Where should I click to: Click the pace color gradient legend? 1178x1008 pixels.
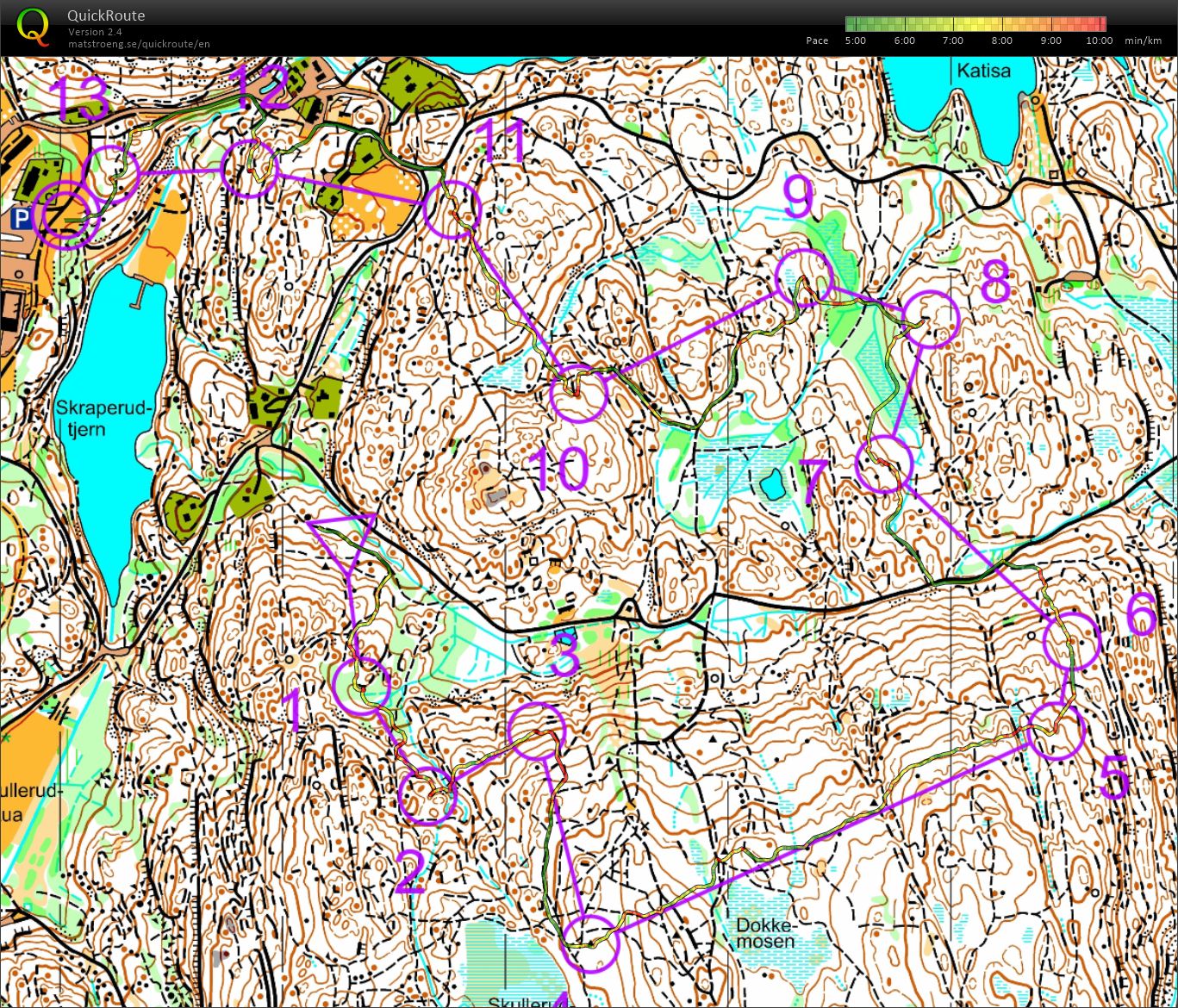975,24
